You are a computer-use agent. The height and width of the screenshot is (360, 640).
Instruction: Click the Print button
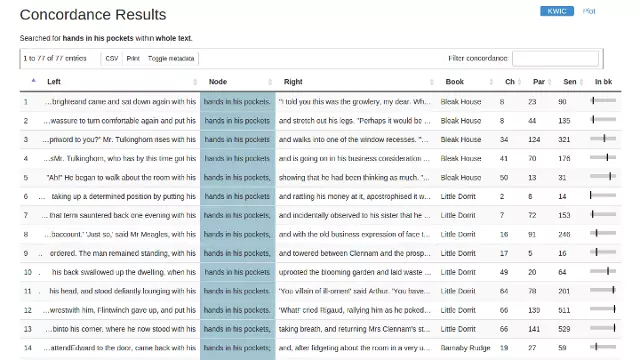(x=133, y=58)
